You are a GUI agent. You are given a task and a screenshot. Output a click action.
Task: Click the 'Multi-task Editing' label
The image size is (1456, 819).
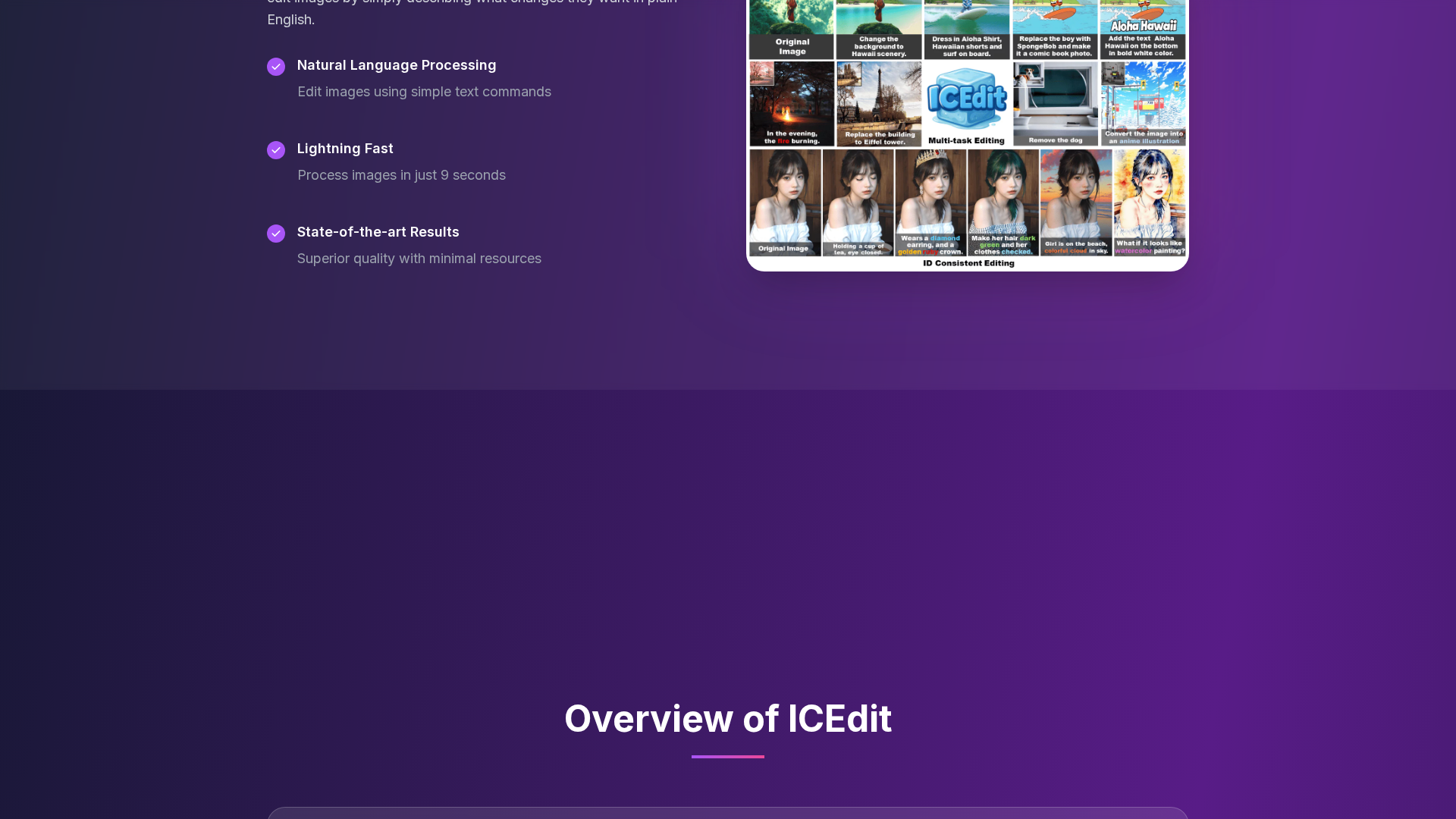[966, 140]
